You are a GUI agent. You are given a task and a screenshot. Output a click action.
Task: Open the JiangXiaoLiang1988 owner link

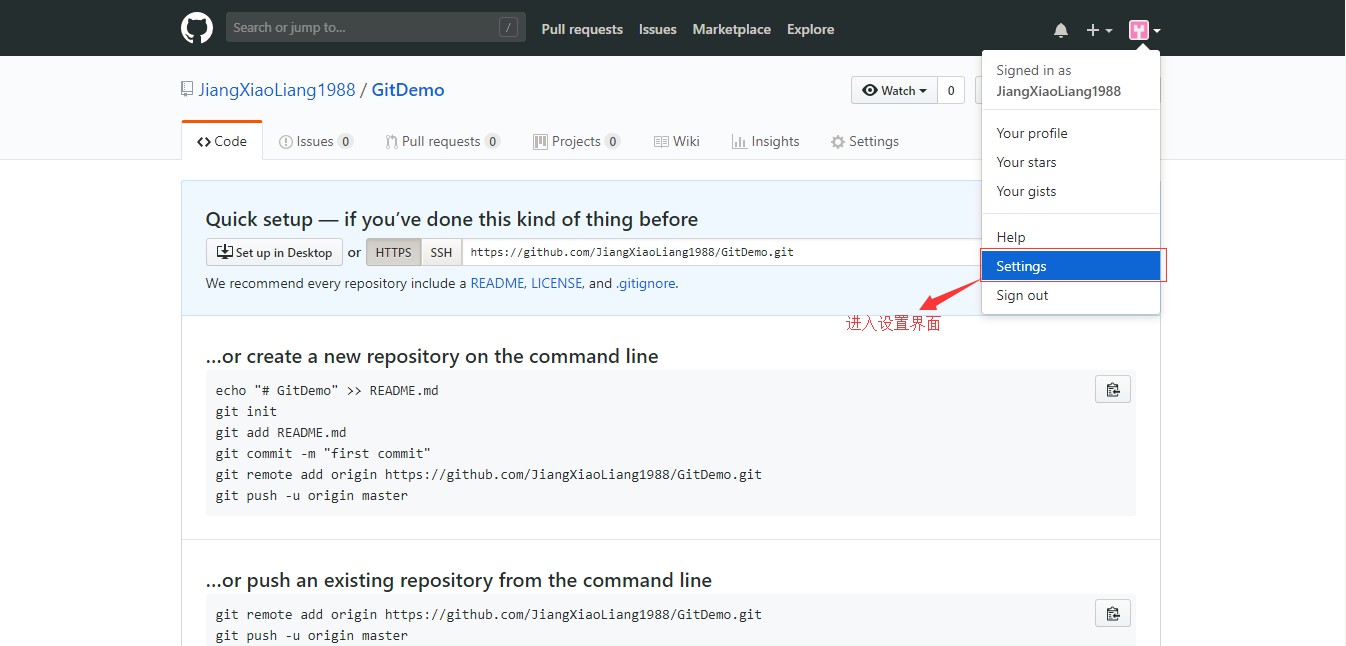277,90
